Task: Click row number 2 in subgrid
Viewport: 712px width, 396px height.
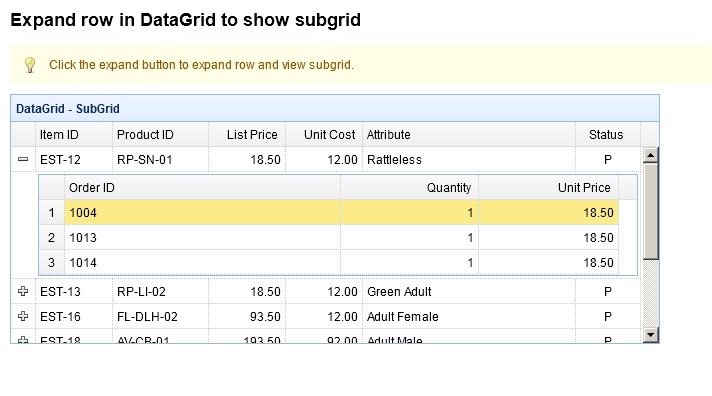Action: [51, 238]
